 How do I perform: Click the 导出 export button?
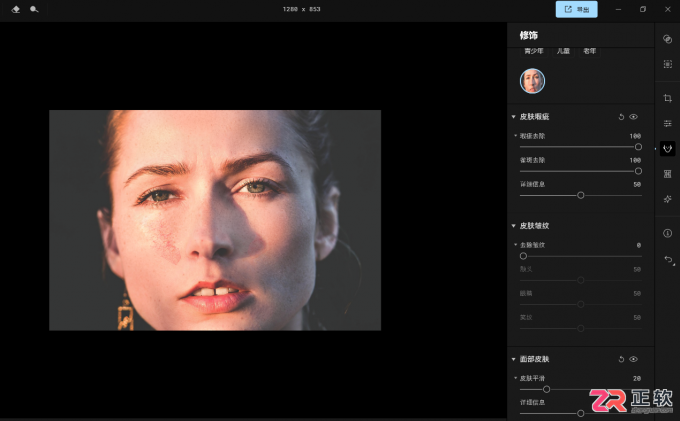click(576, 9)
